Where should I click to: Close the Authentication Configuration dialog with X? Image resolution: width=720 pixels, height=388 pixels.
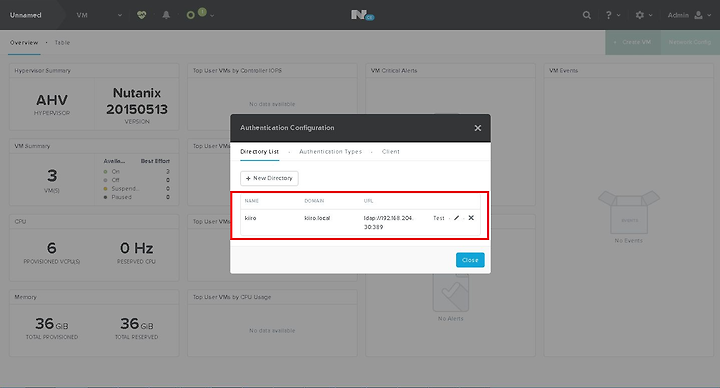point(478,128)
